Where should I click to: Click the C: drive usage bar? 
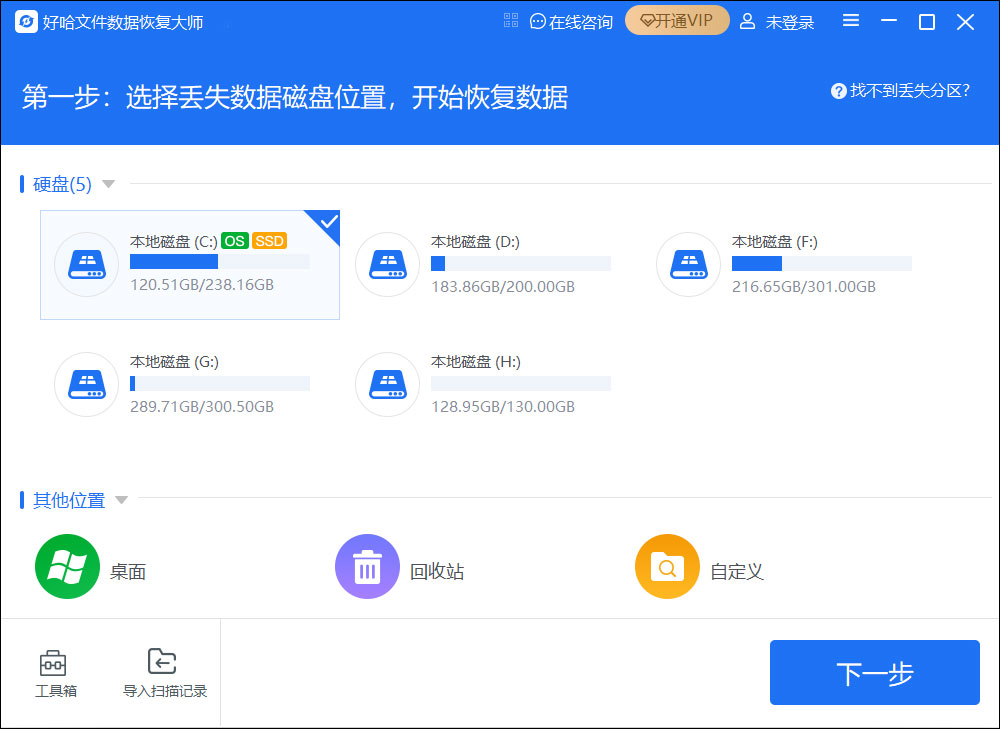220,261
